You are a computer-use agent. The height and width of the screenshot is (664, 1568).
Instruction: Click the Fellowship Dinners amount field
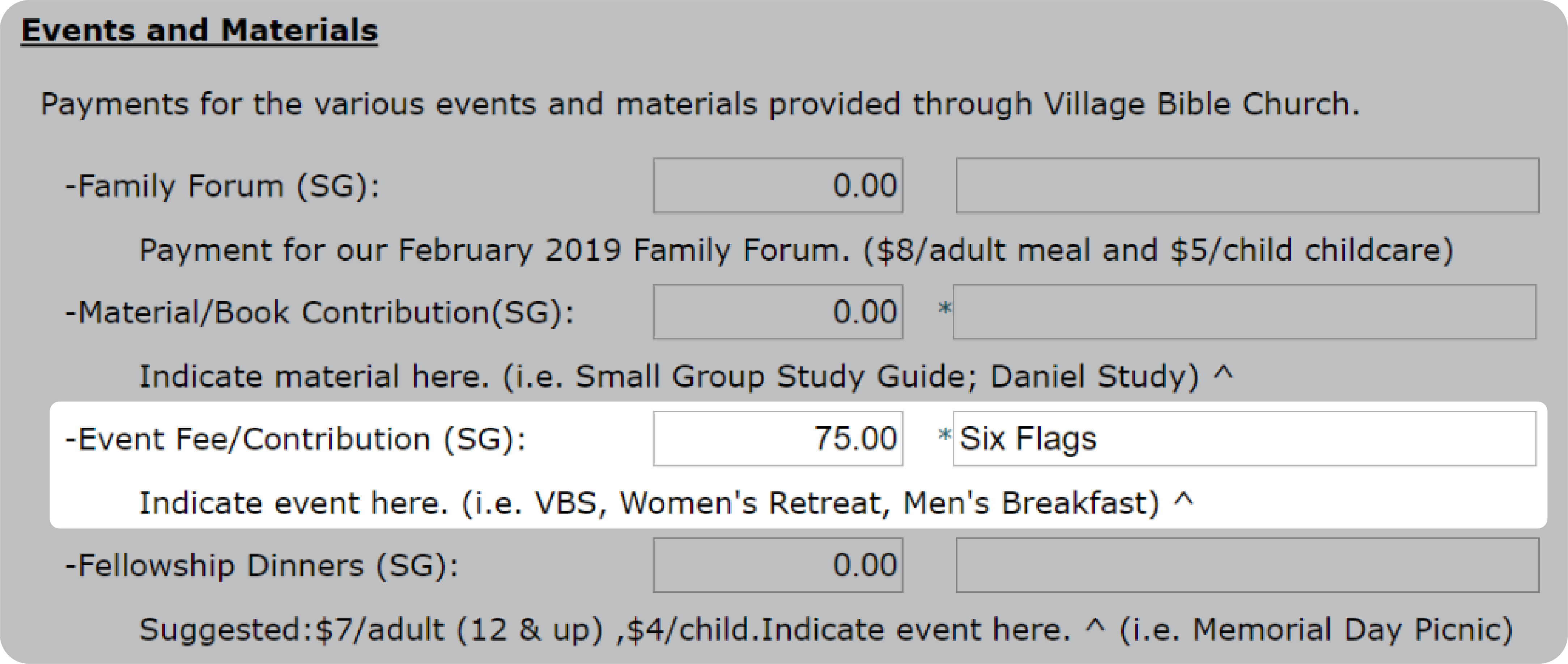click(x=778, y=565)
